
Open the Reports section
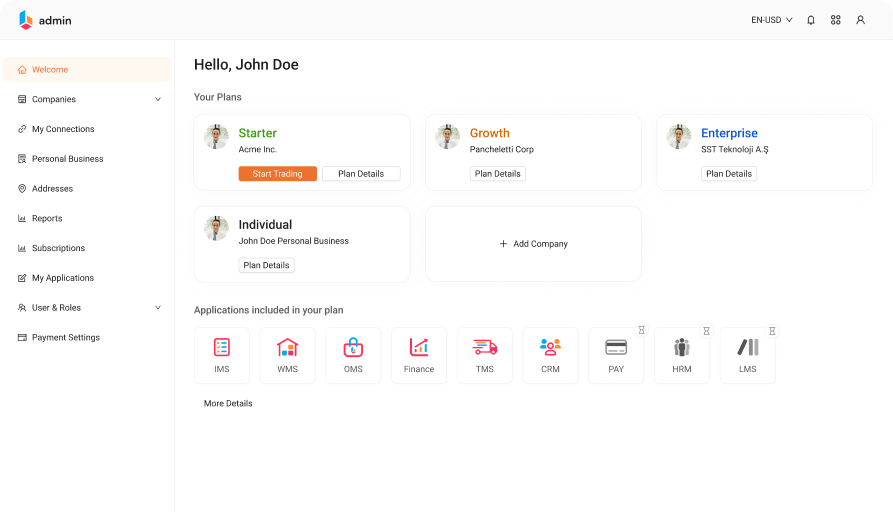[87, 218]
